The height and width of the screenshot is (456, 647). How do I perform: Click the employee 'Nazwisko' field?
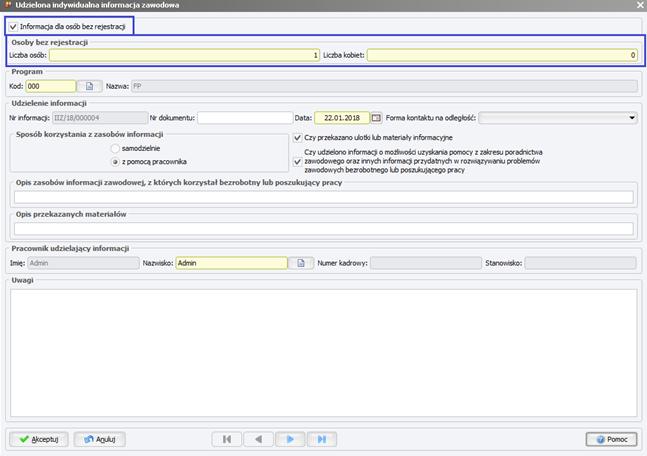pos(231,263)
